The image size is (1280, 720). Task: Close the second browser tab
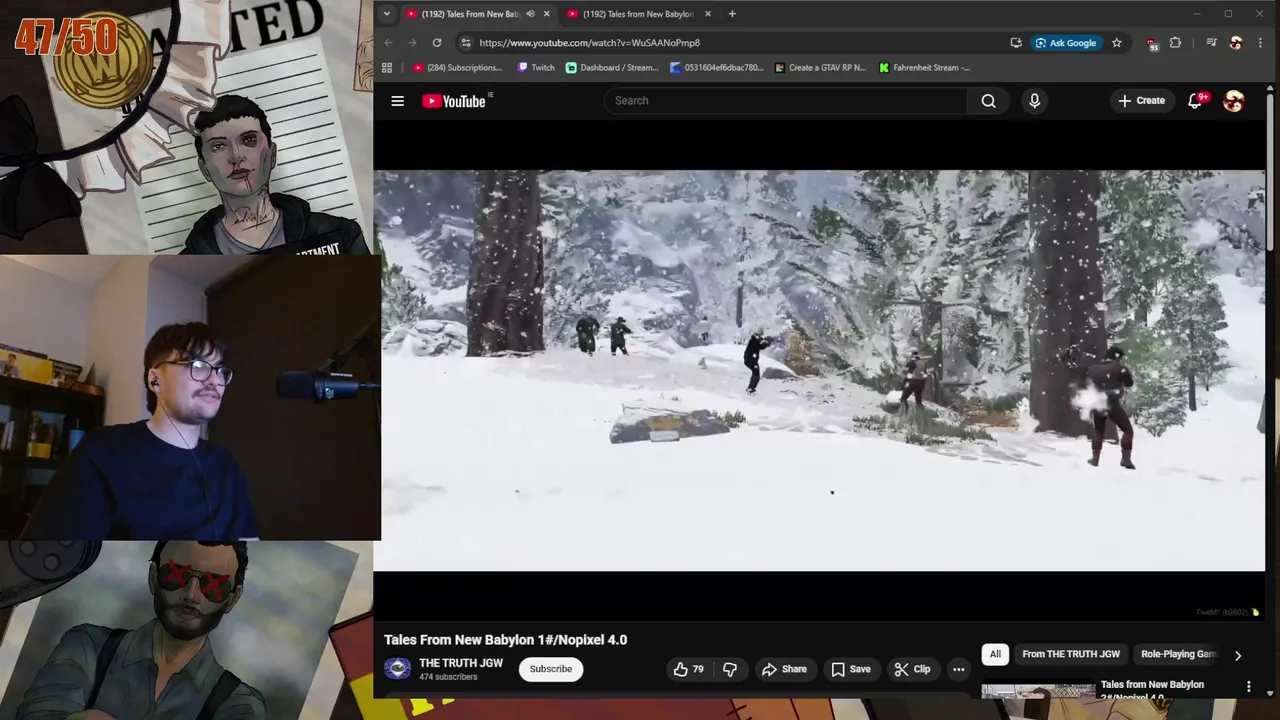point(708,14)
